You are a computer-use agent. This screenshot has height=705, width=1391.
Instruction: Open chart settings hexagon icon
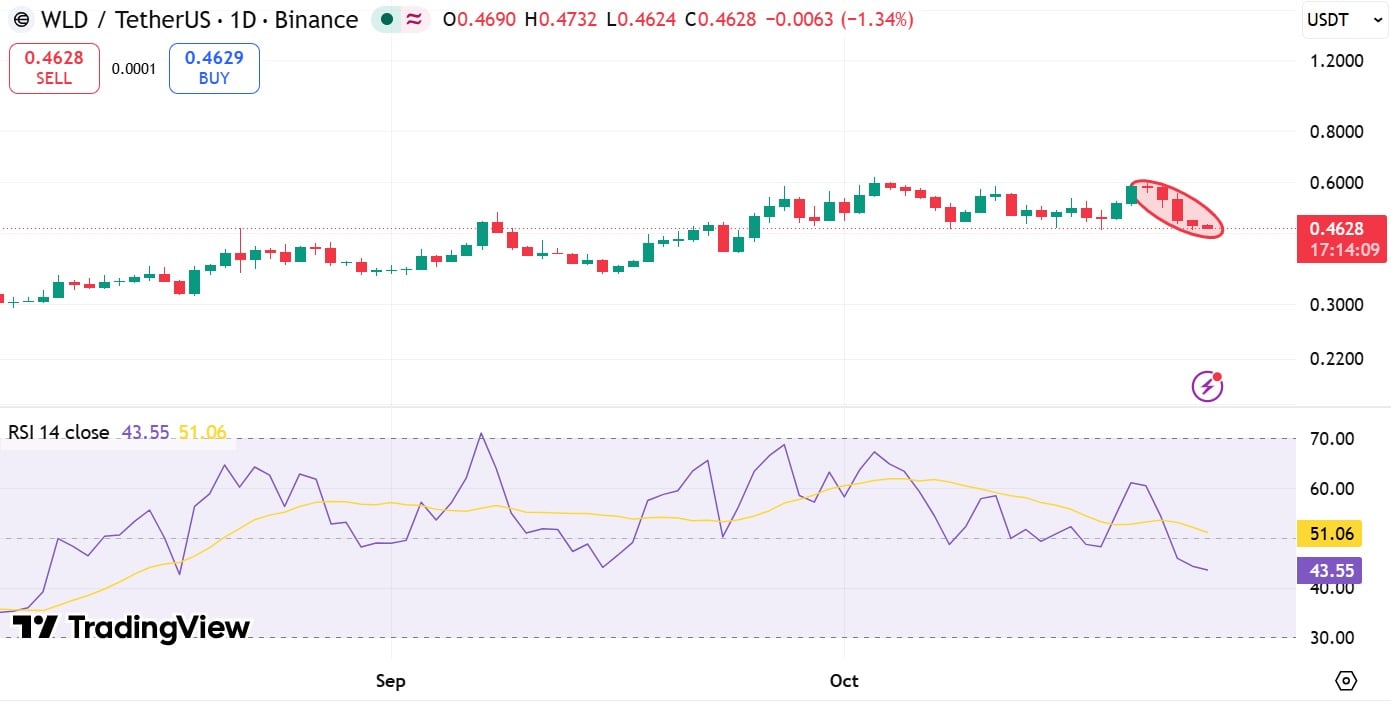(1346, 681)
